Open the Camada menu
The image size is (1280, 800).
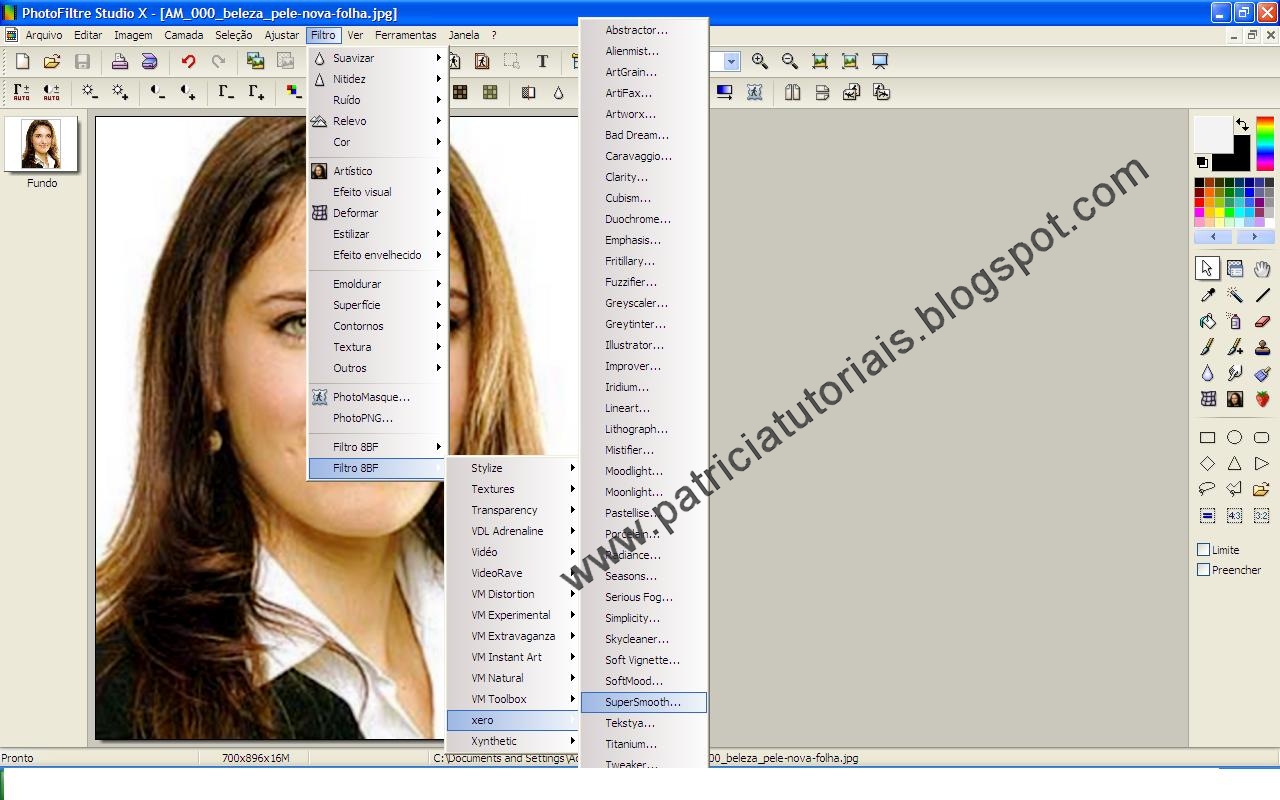(x=184, y=35)
